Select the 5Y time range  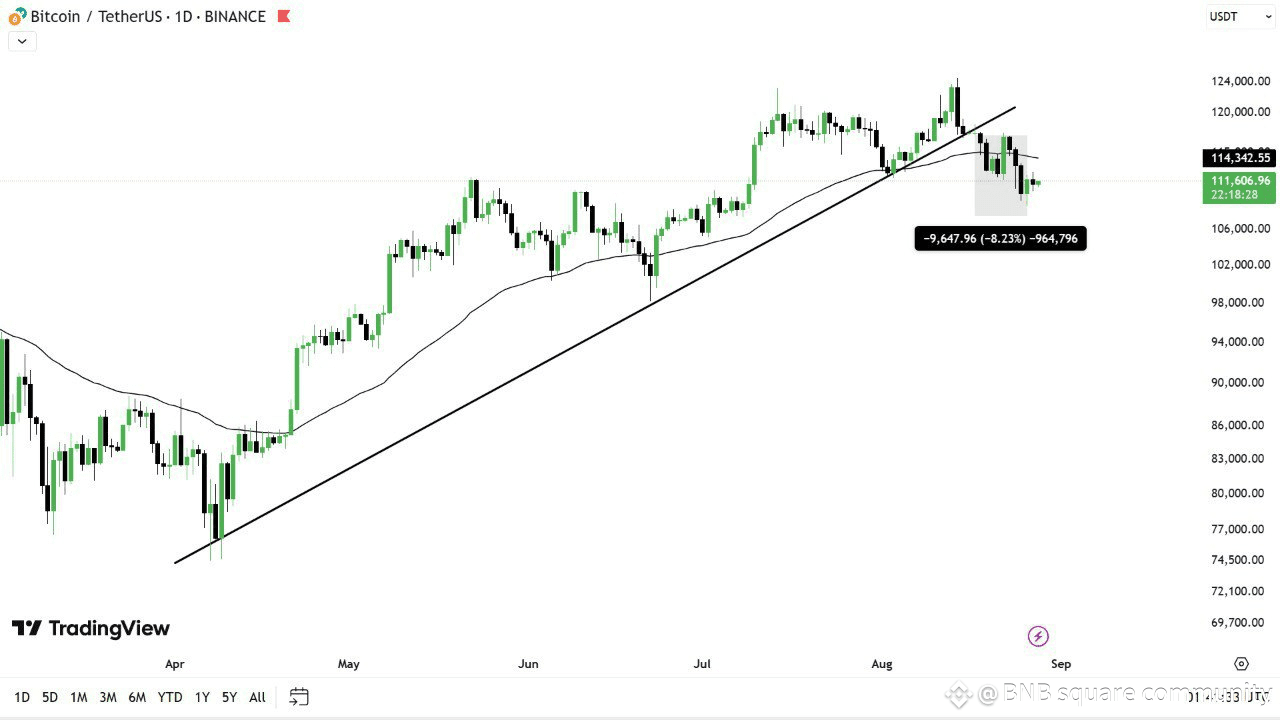click(x=229, y=697)
